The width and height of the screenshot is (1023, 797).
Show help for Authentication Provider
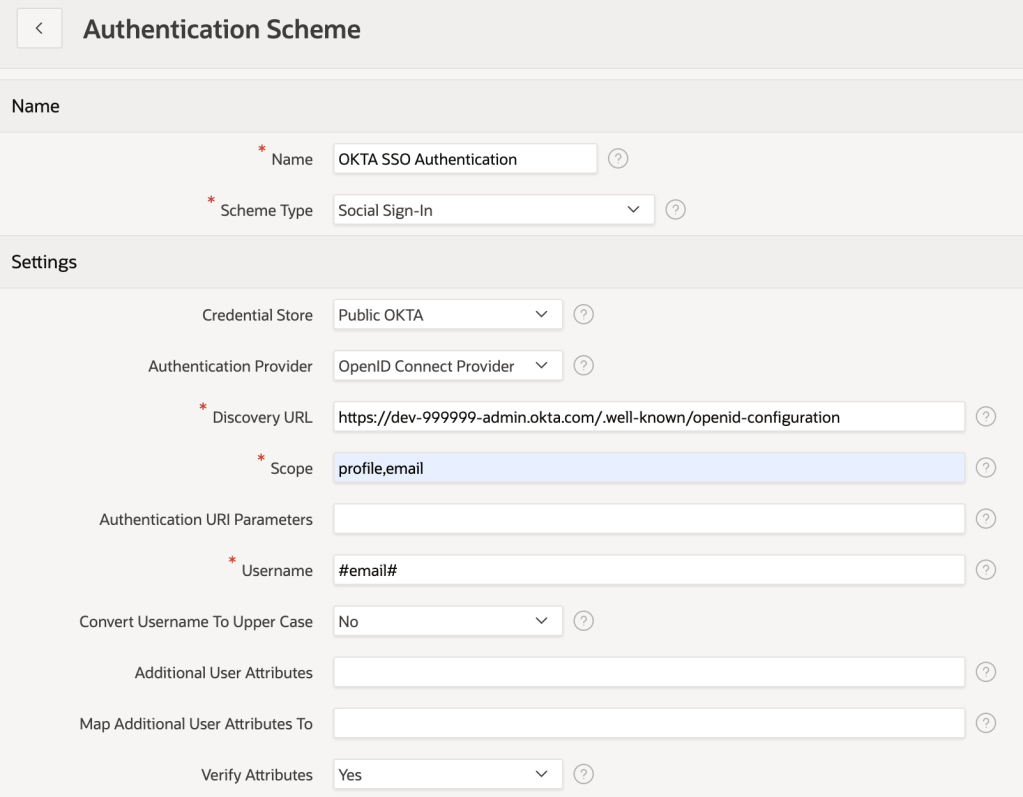(x=584, y=366)
